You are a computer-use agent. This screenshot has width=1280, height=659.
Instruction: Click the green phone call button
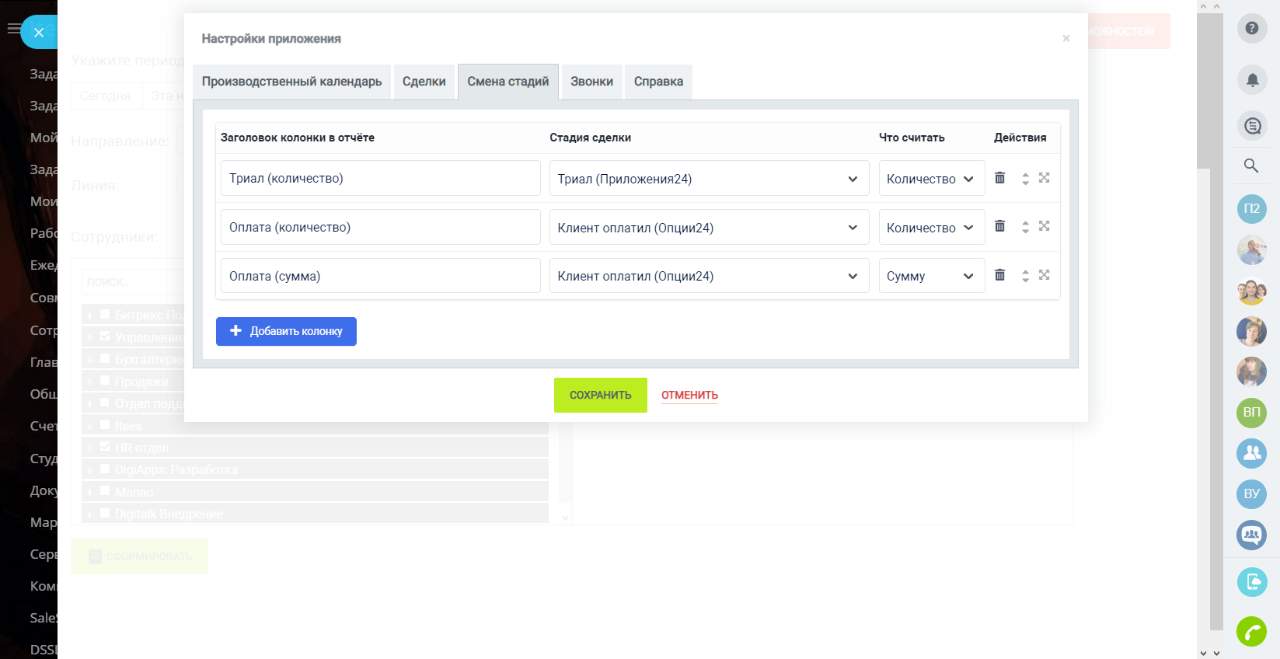pyautogui.click(x=1251, y=631)
